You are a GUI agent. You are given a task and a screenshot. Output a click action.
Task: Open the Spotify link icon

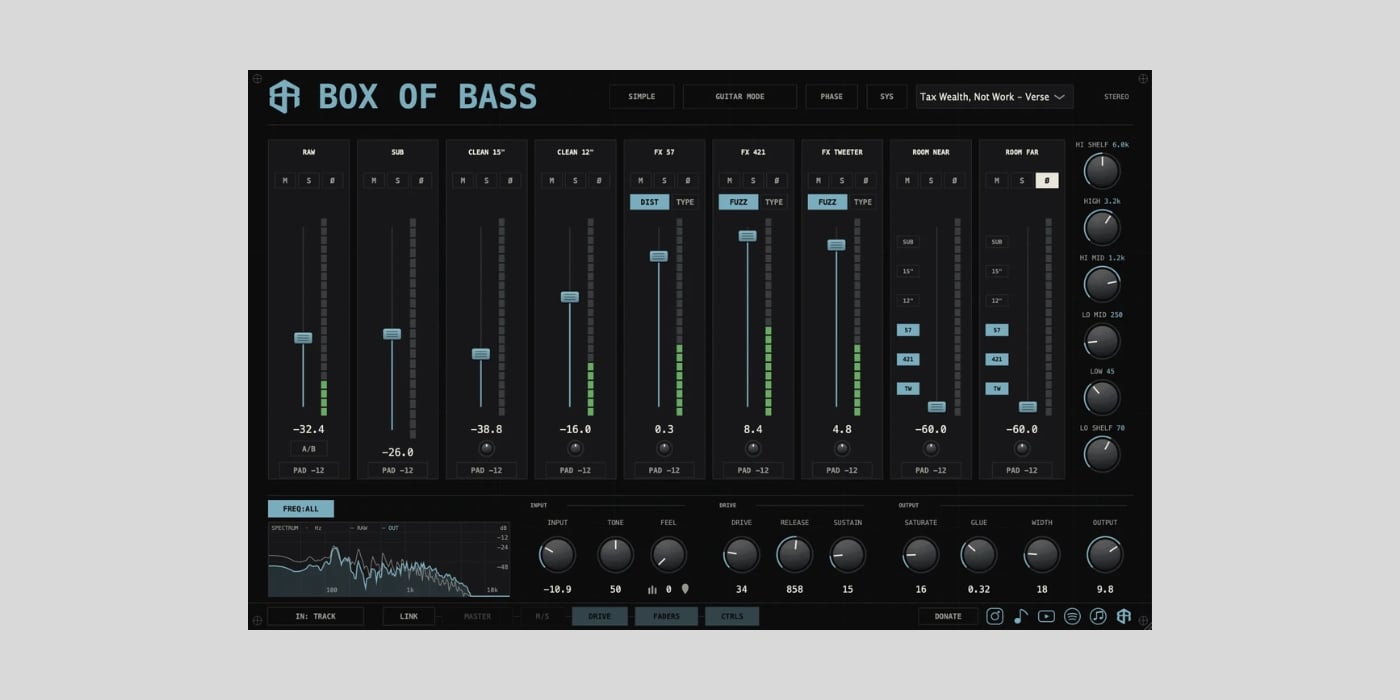tap(1072, 616)
